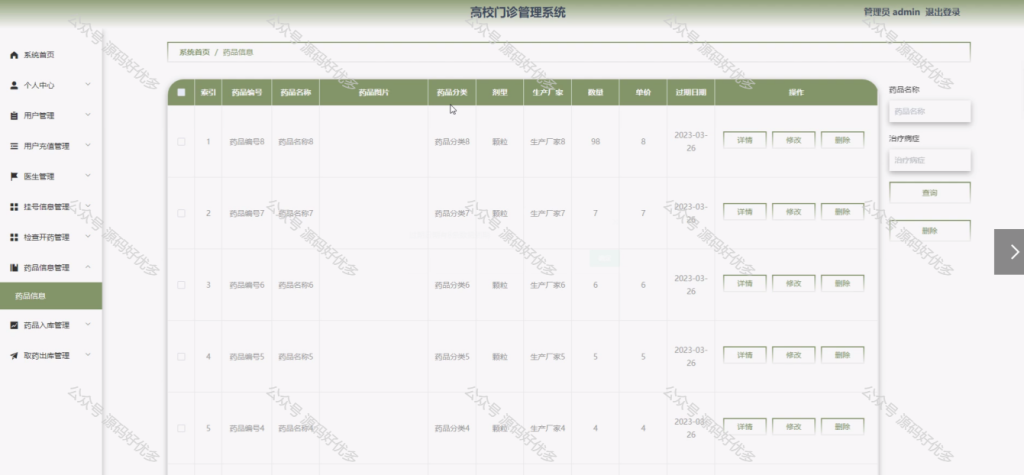
Task: Click 删除 for 药品名称7
Action: [x=842, y=212]
